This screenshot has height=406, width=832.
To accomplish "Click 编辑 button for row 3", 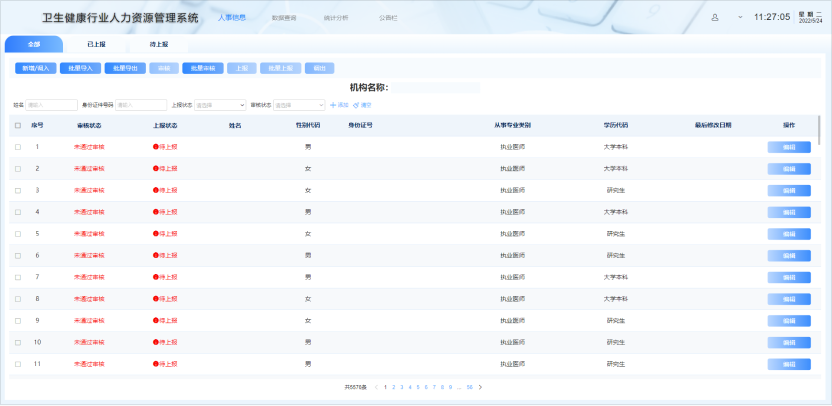I will coord(788,190).
